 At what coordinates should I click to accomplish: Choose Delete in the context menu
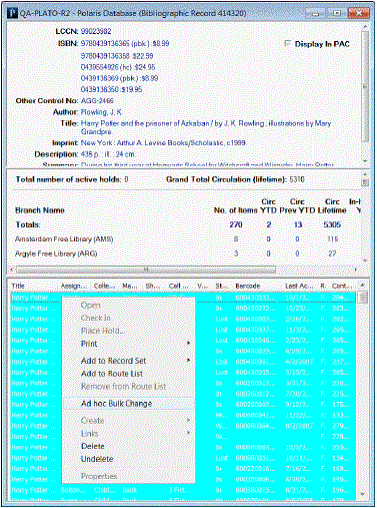click(x=93, y=446)
